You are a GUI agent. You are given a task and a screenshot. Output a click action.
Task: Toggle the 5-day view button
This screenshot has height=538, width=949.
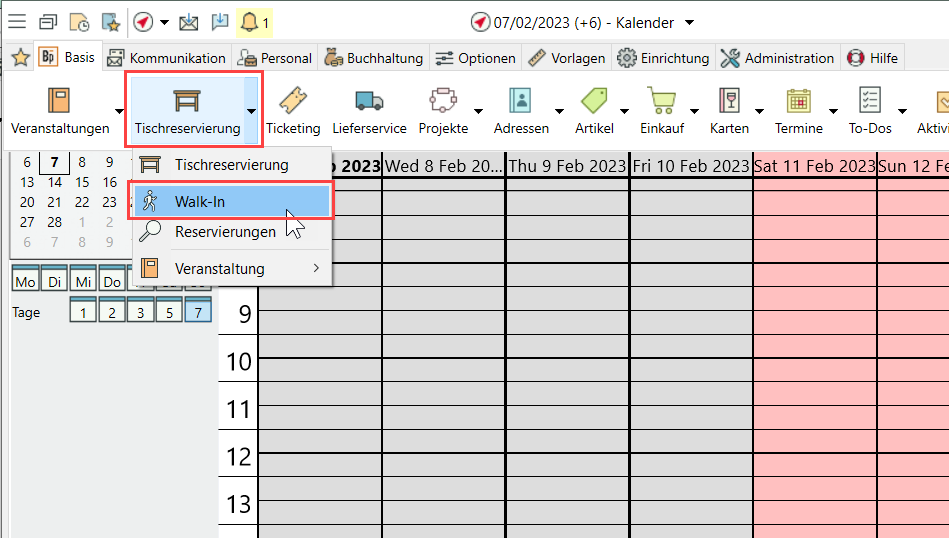169,312
